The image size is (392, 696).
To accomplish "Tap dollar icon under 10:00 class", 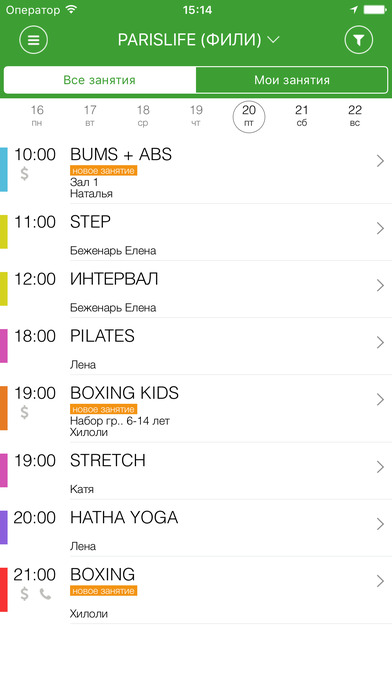I will [24, 174].
